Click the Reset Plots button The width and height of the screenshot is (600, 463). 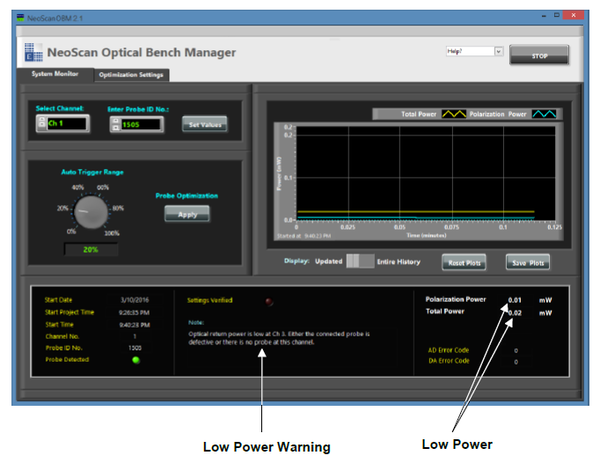click(x=463, y=262)
